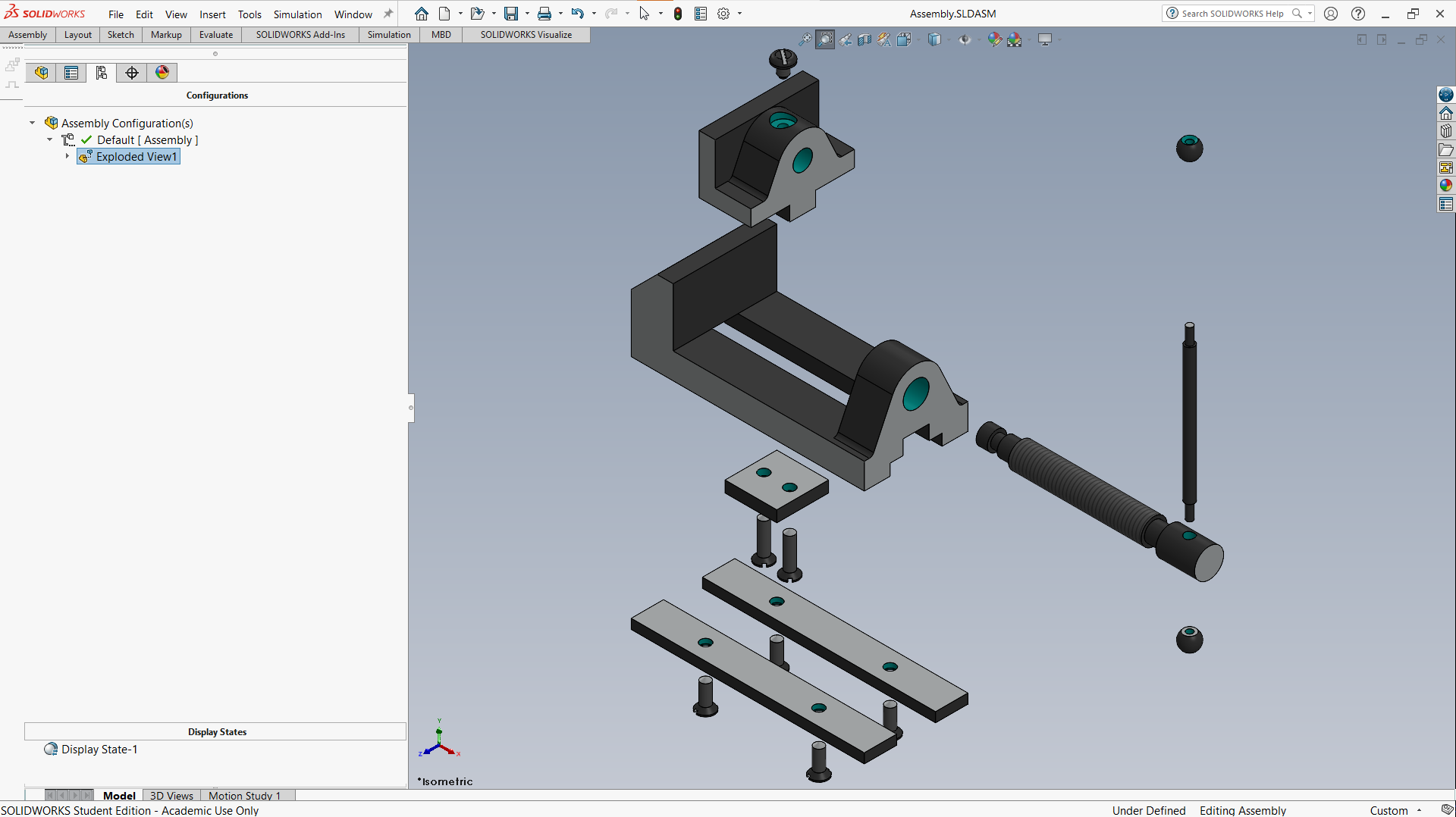Image resolution: width=1456 pixels, height=817 pixels.
Task: Collapse the Default [ Assembly ] configuration
Action: pyautogui.click(x=50, y=139)
